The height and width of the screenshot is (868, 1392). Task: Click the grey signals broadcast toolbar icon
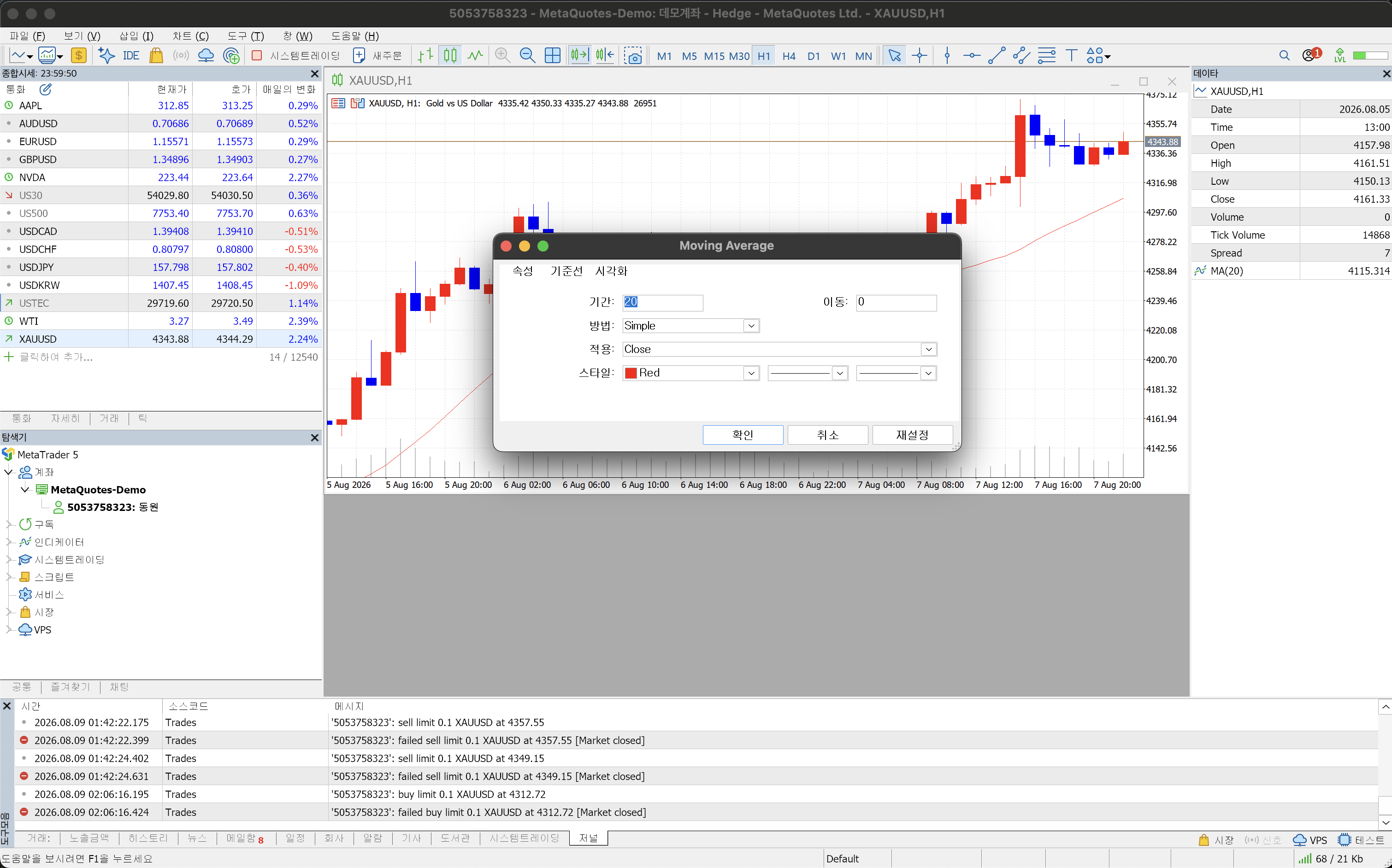pyautogui.click(x=181, y=56)
